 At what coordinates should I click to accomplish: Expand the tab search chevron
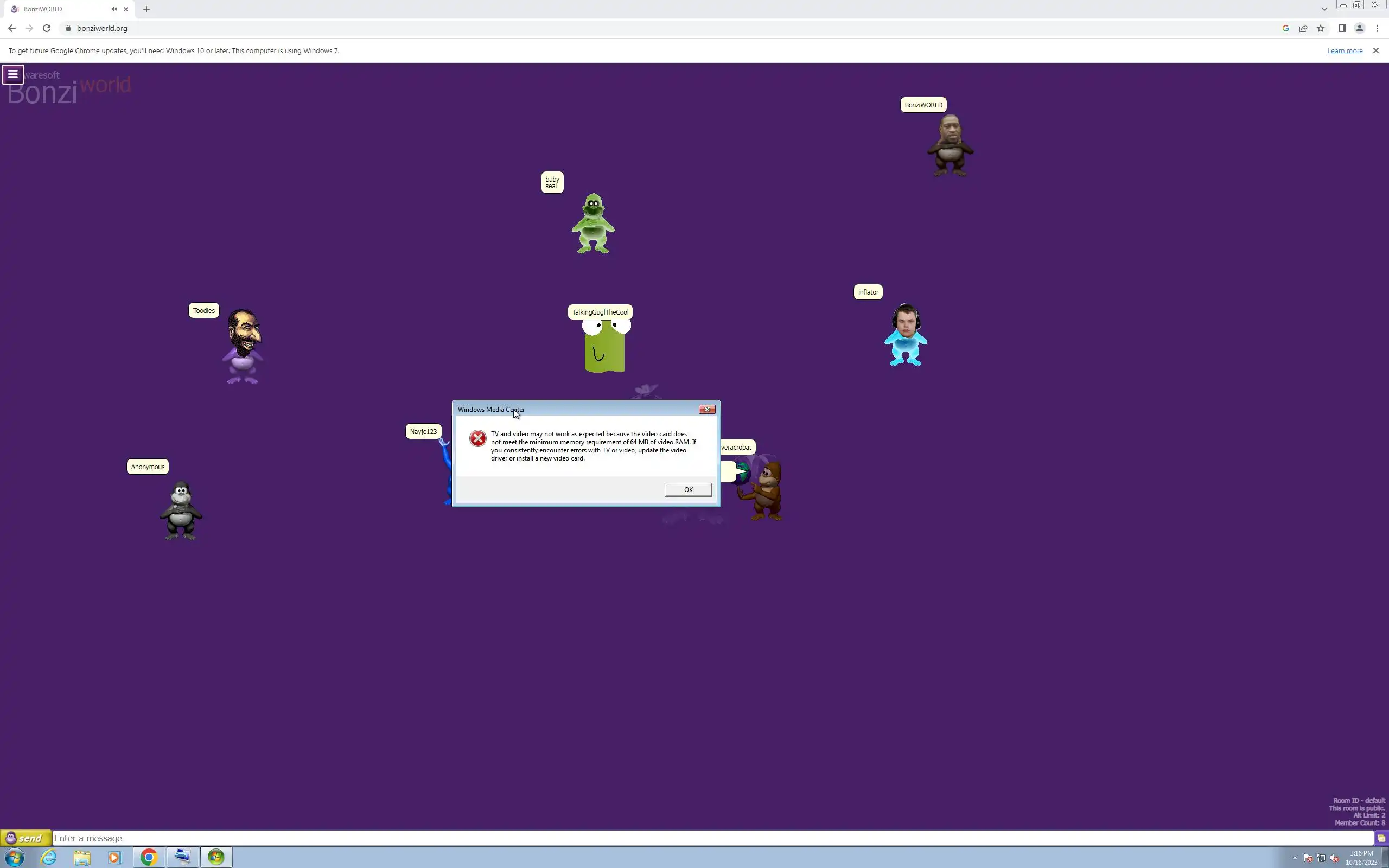[1324, 9]
